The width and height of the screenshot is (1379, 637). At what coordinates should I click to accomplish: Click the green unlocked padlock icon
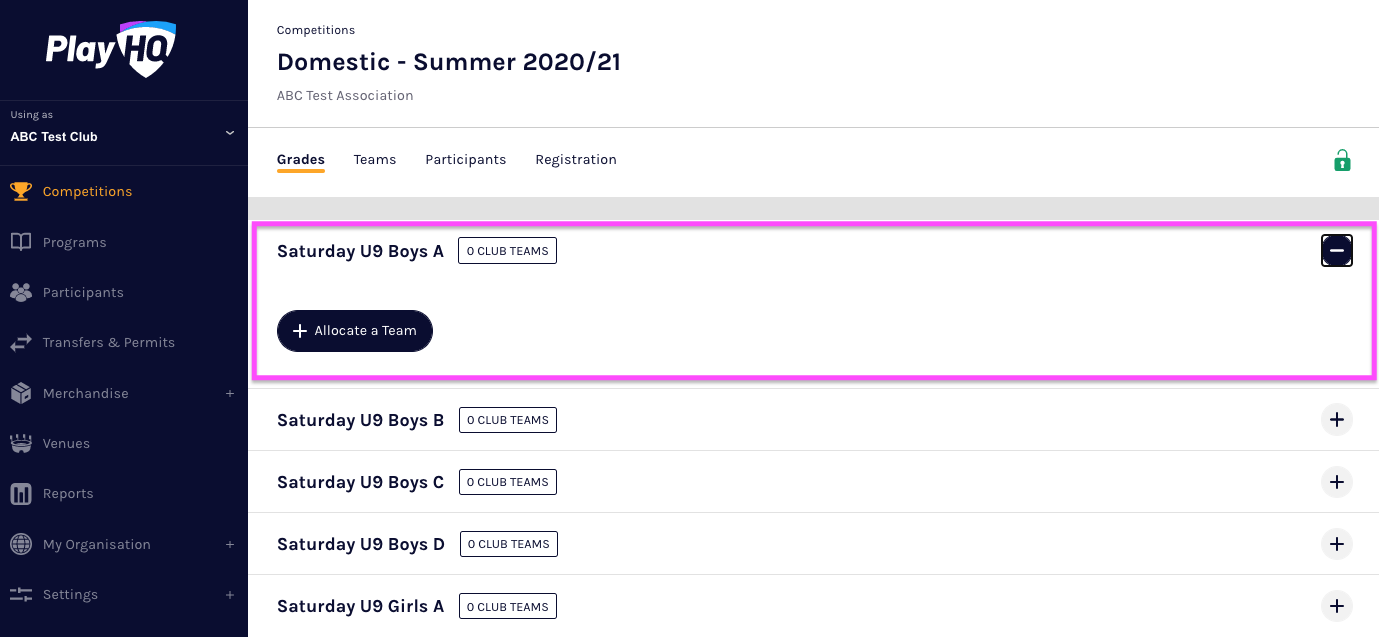pos(1342,160)
